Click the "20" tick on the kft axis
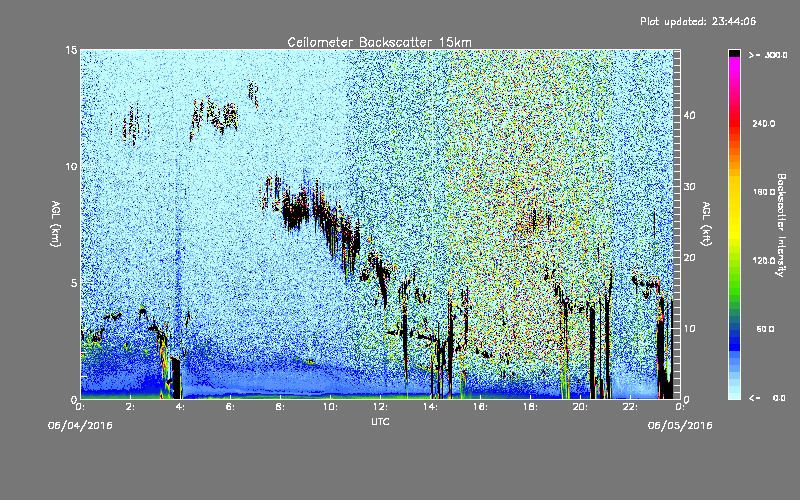This screenshot has height=500, width=800. [689, 257]
